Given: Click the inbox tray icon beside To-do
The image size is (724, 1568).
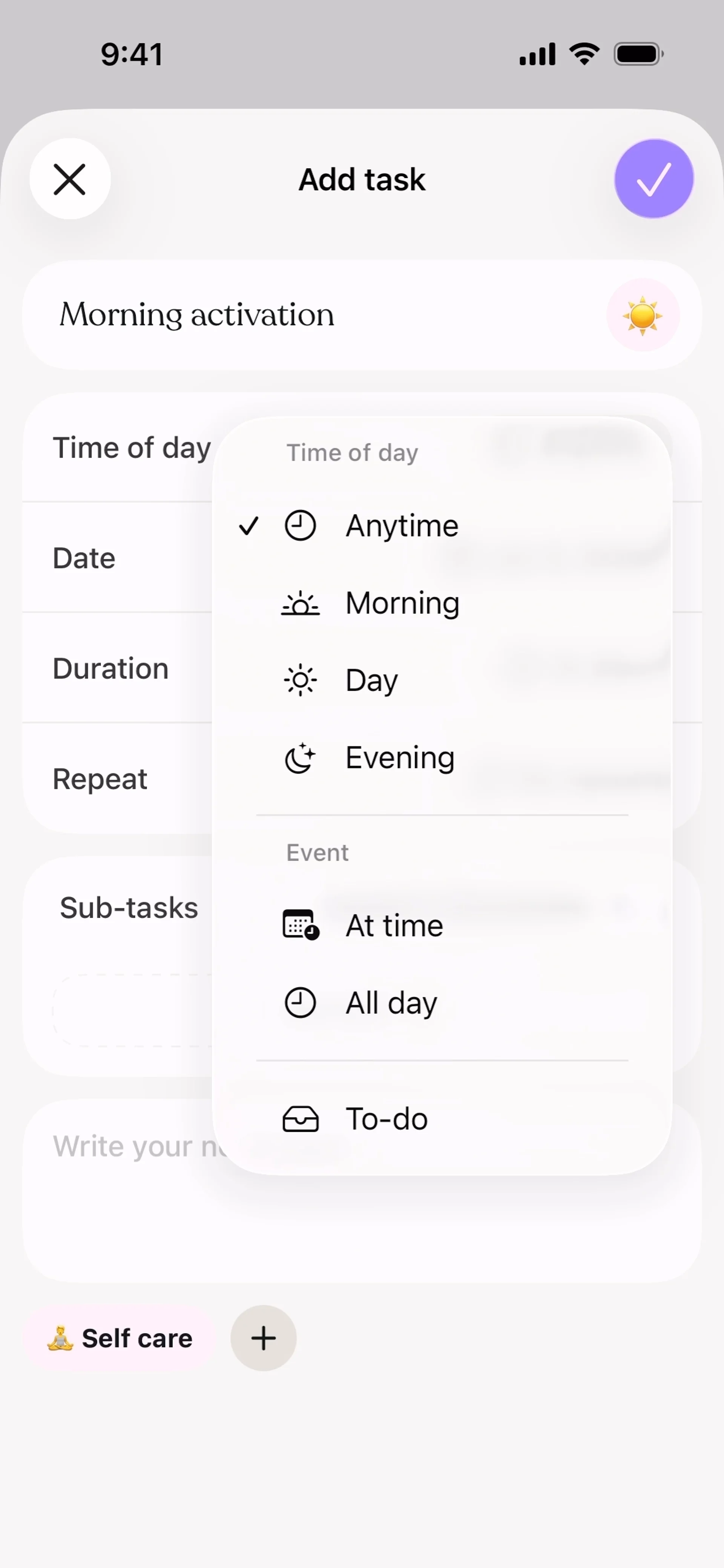Looking at the screenshot, I should coord(300,1119).
